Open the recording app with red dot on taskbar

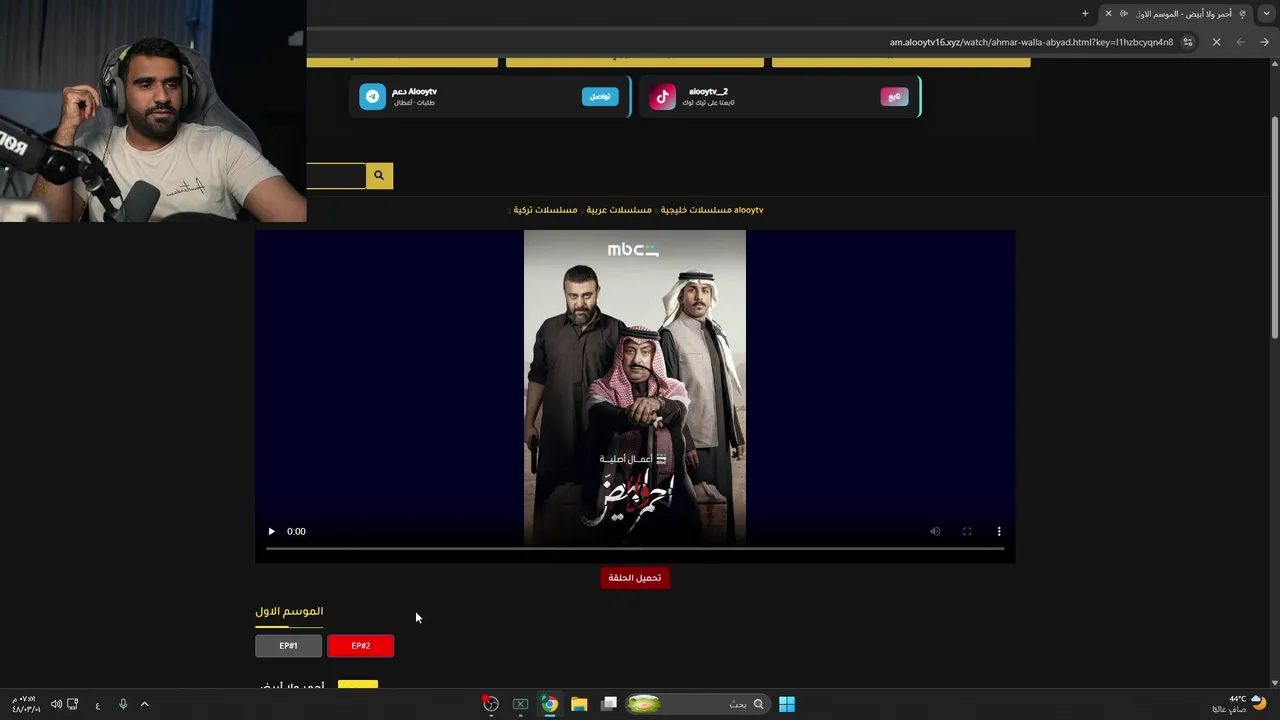[490, 704]
